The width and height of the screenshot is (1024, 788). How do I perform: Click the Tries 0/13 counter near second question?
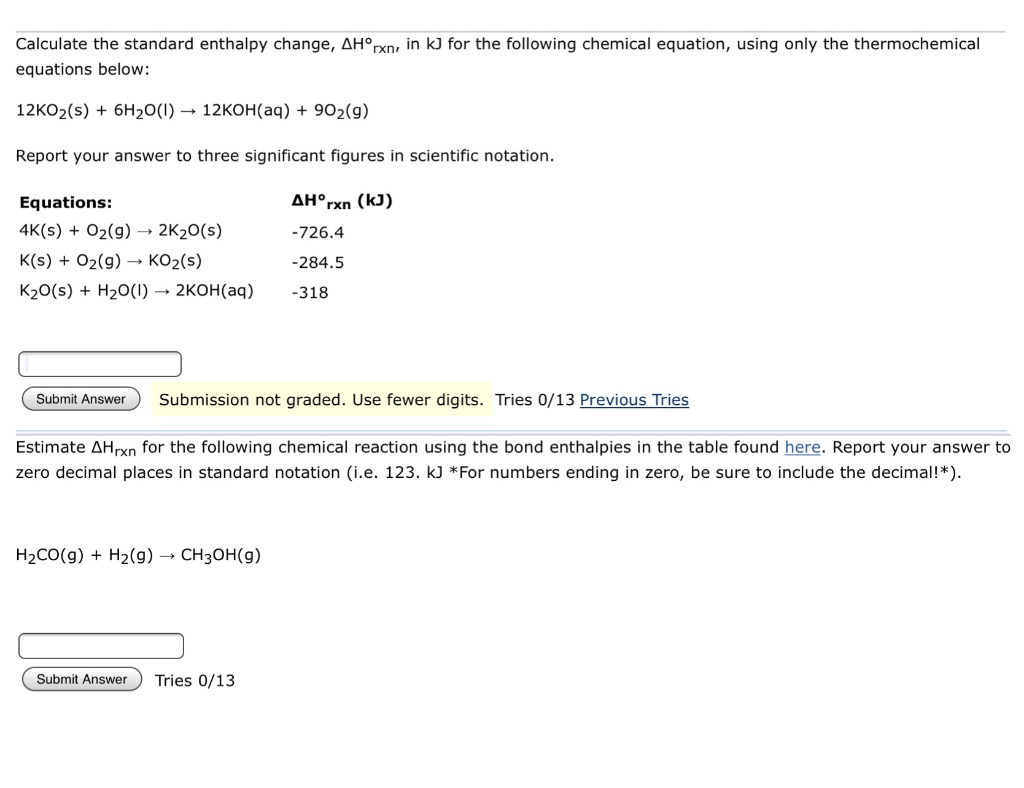194,680
